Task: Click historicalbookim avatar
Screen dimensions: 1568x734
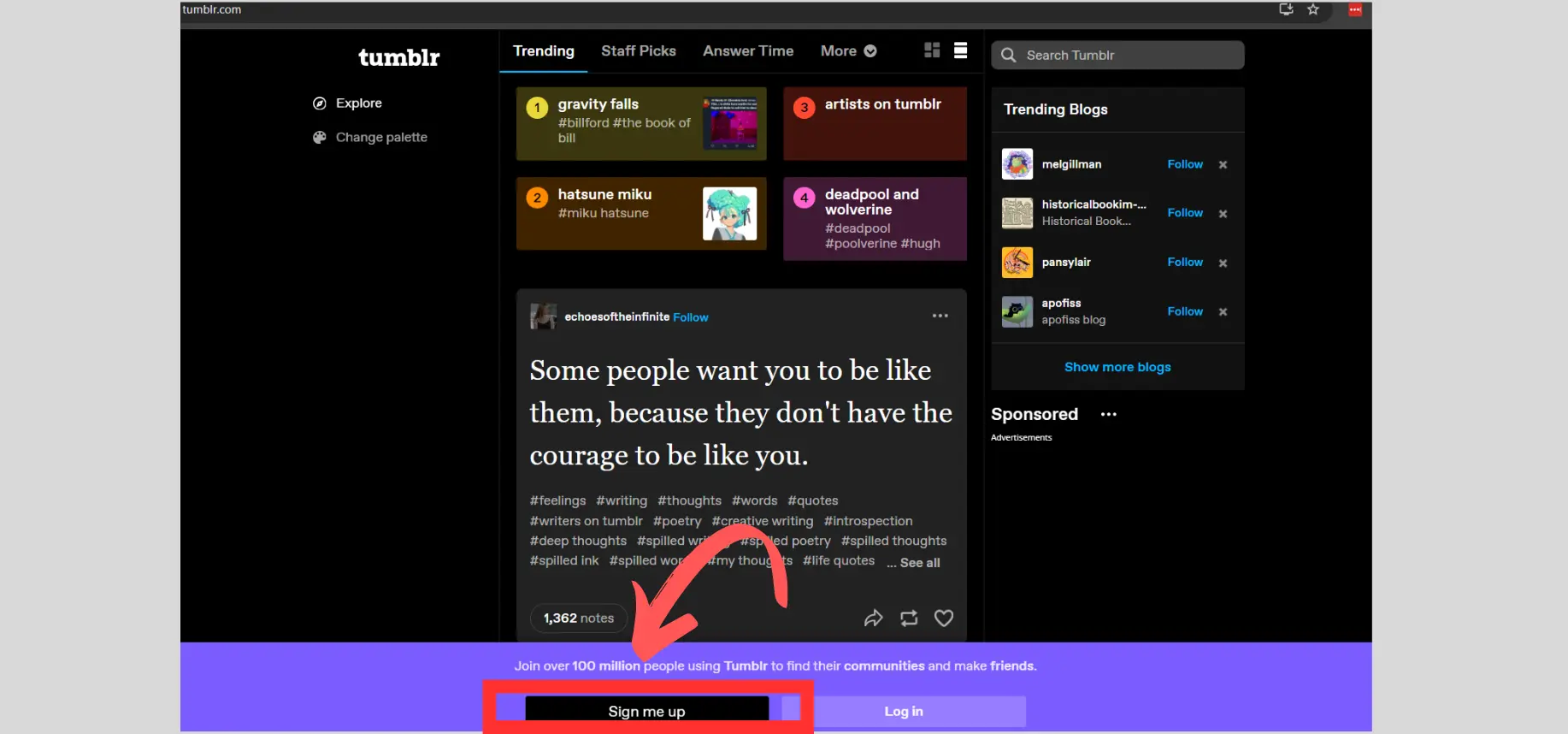Action: click(1017, 213)
